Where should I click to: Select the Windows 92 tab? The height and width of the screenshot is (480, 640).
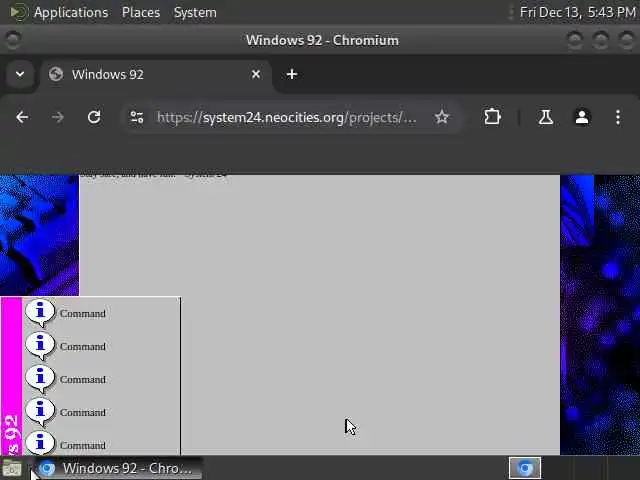(x=155, y=74)
